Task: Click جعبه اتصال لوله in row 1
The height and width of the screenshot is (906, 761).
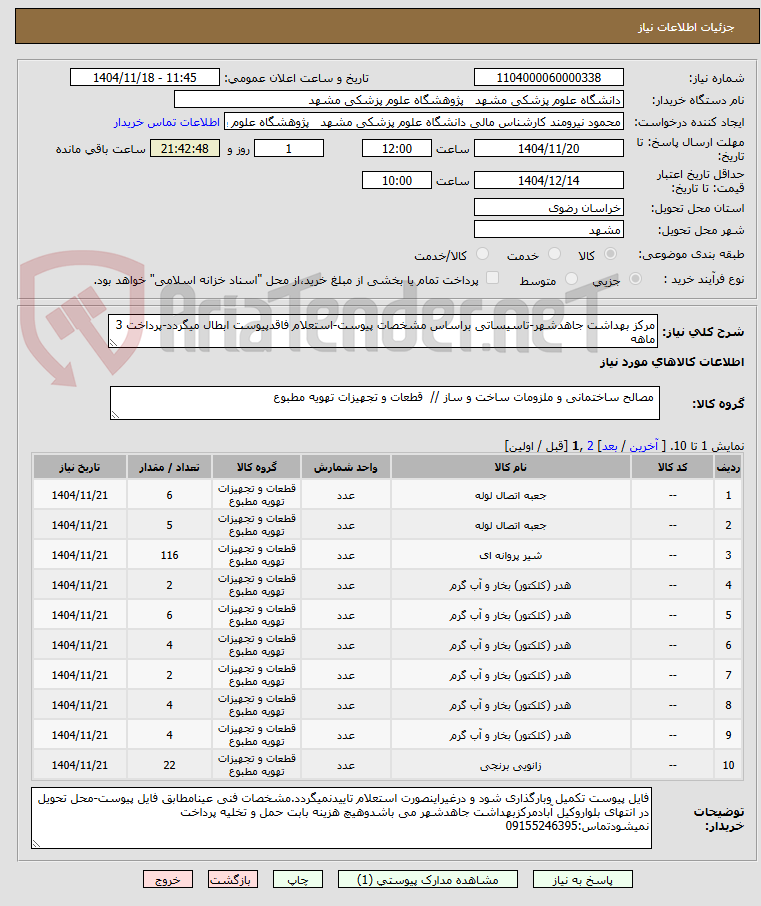Action: tap(510, 495)
